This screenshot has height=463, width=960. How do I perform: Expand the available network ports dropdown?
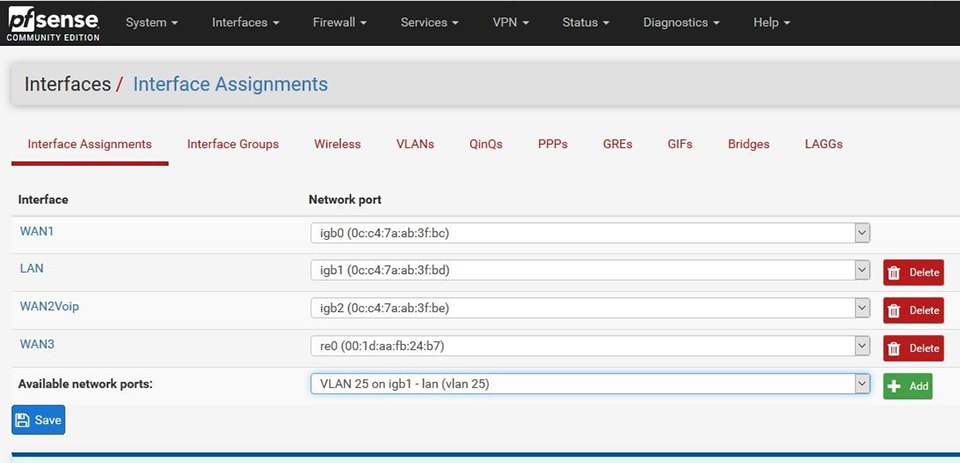click(x=590, y=384)
